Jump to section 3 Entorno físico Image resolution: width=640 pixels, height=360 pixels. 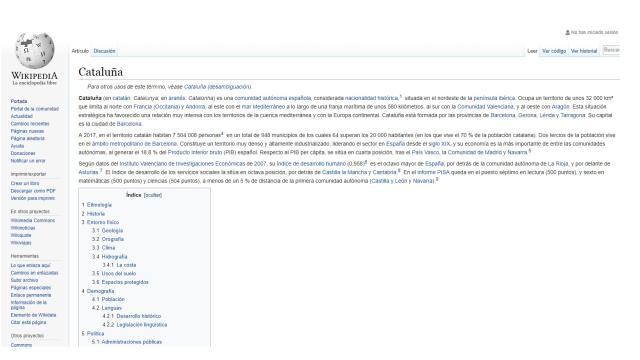[x=103, y=222]
